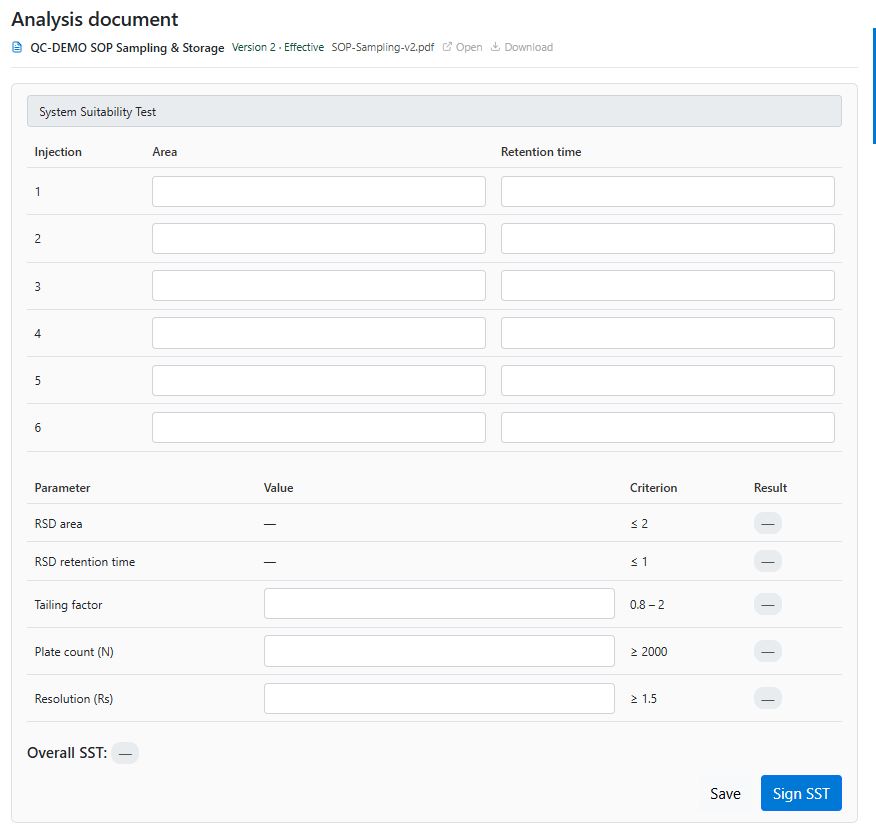Save the SST data
Screen dimensions: 876x836
725,794
